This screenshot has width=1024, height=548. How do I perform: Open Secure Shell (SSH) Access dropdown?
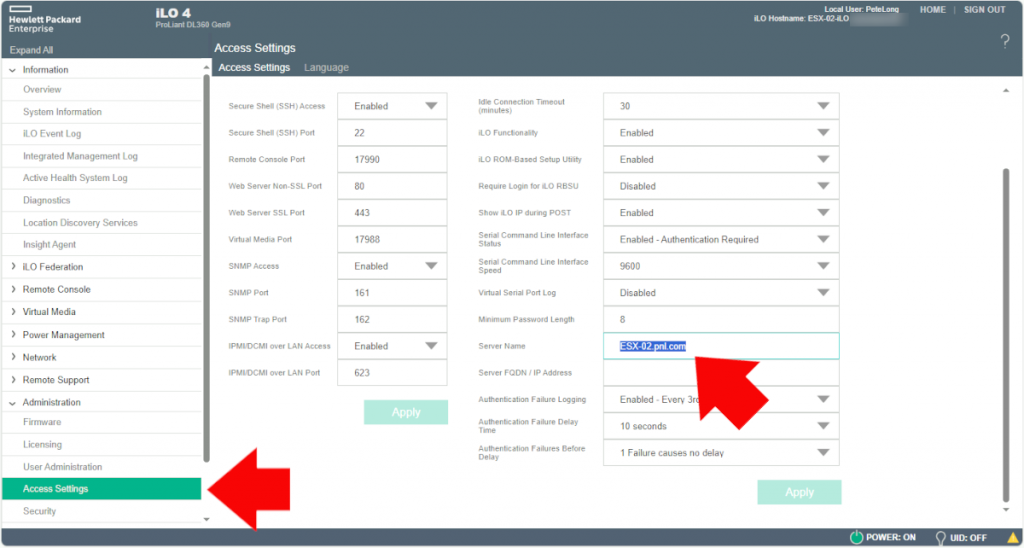(x=431, y=106)
